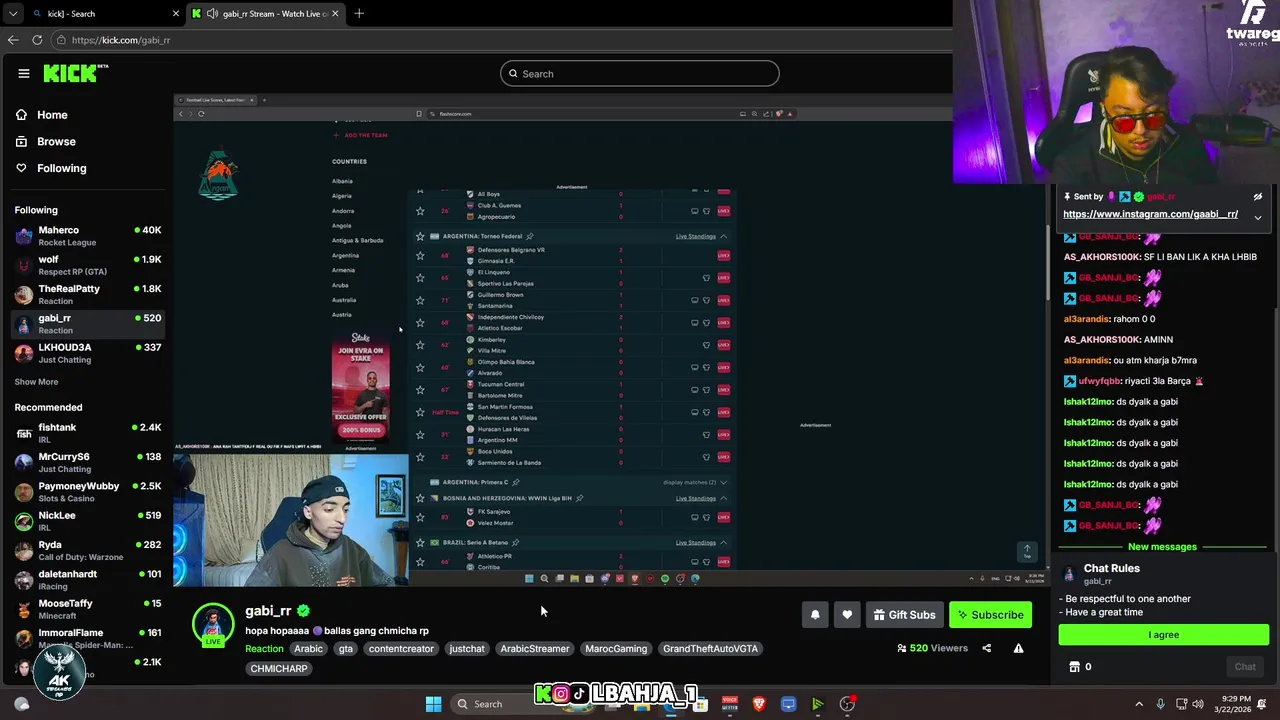1280x720 pixels.
Task: Close the kick Search tab
Action: click(176, 14)
